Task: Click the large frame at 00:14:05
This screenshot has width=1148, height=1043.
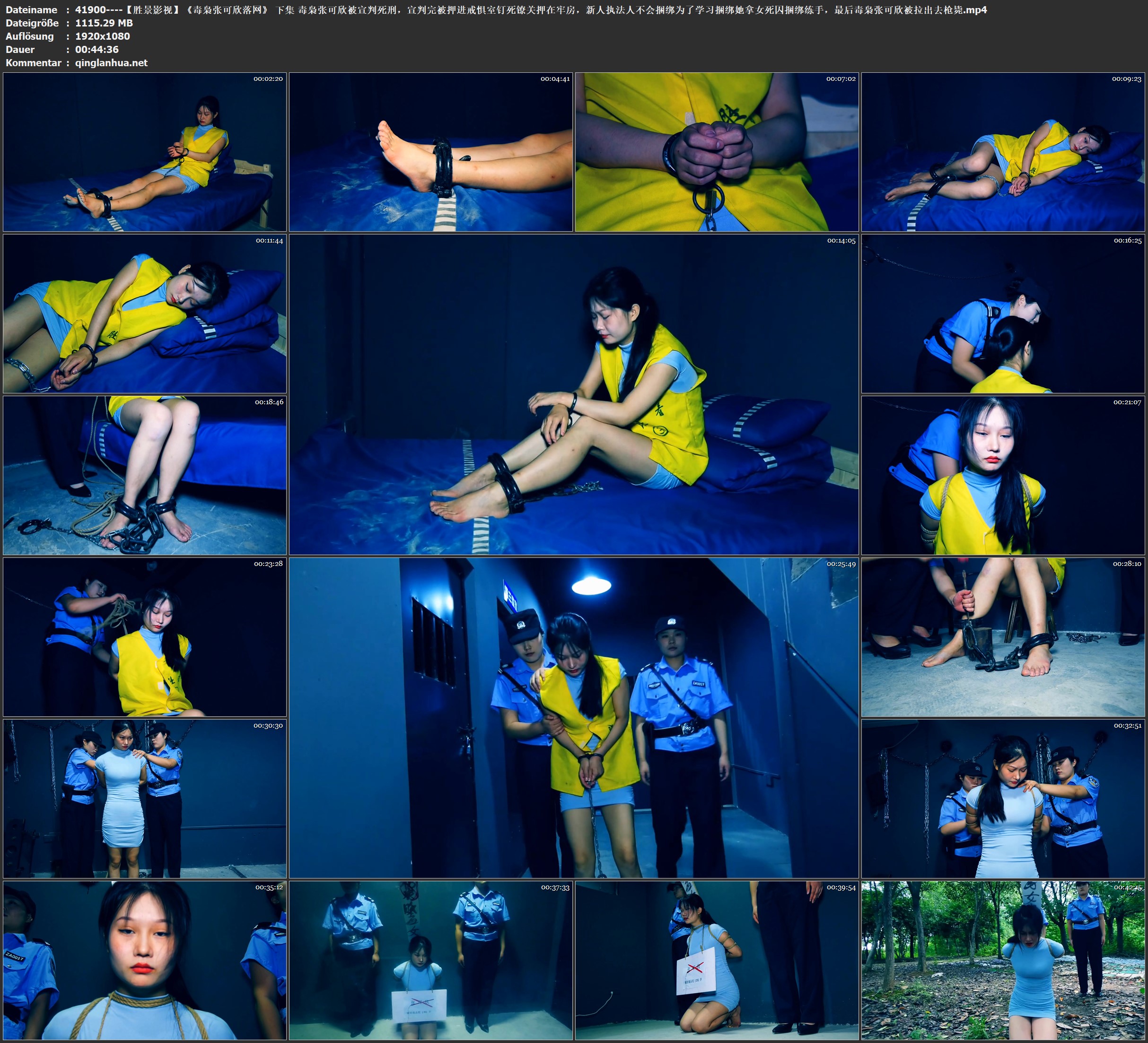Action: [x=574, y=394]
